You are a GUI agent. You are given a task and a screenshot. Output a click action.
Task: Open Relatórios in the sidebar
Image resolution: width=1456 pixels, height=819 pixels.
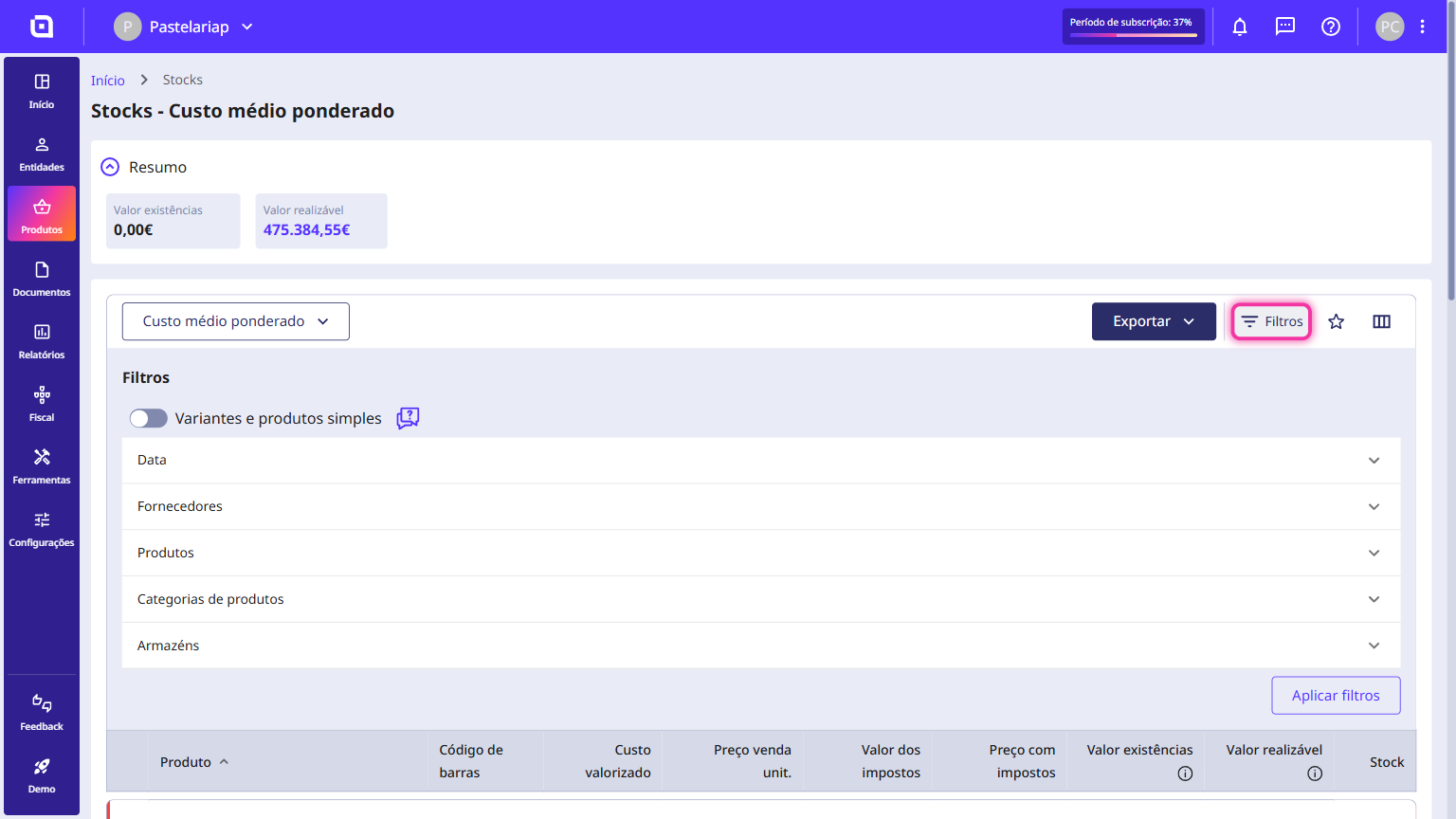[x=42, y=341]
